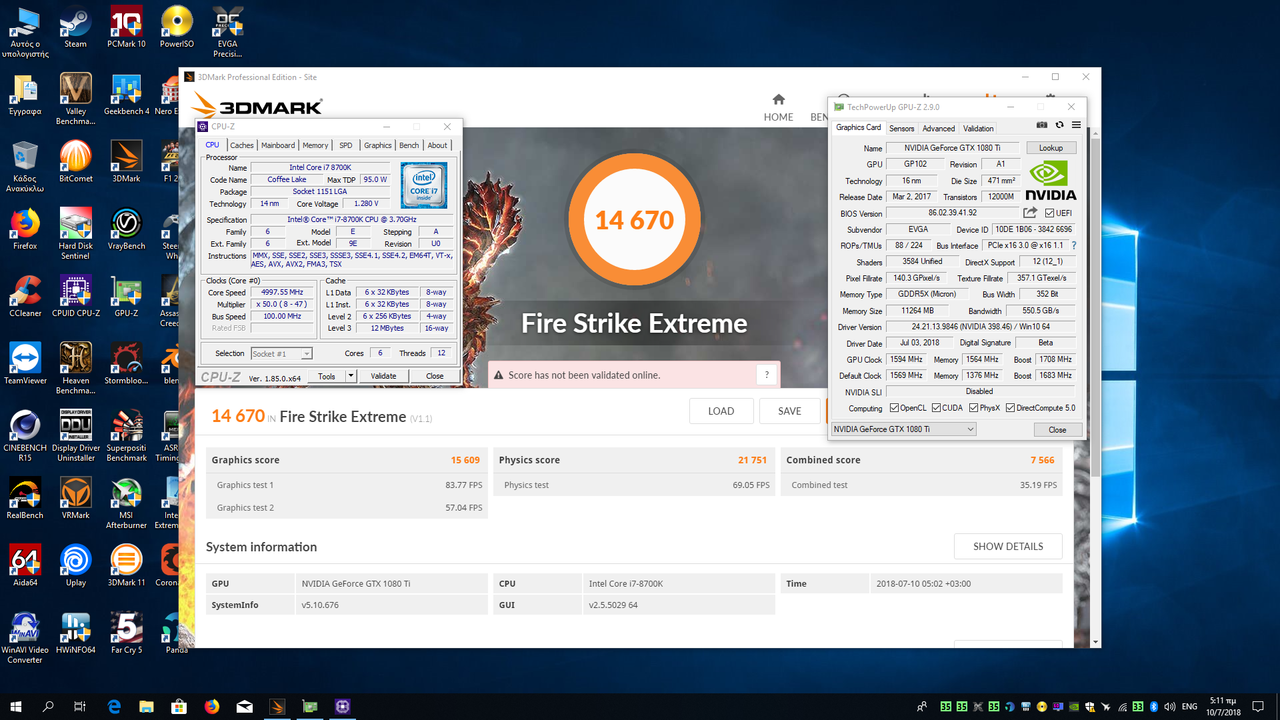Open Heaven Benchmark desktop shortcut
Image resolution: width=1280 pixels, height=720 pixels.
point(75,368)
